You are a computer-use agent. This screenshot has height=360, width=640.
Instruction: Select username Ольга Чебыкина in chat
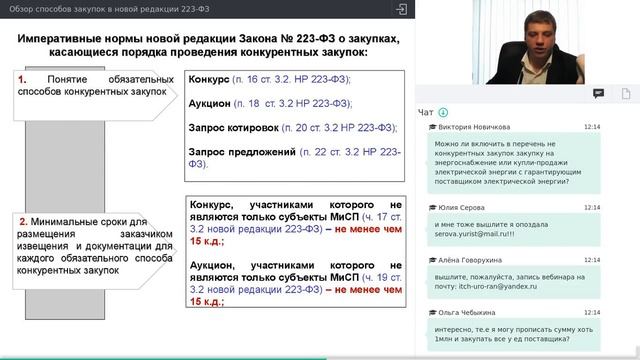(467, 313)
